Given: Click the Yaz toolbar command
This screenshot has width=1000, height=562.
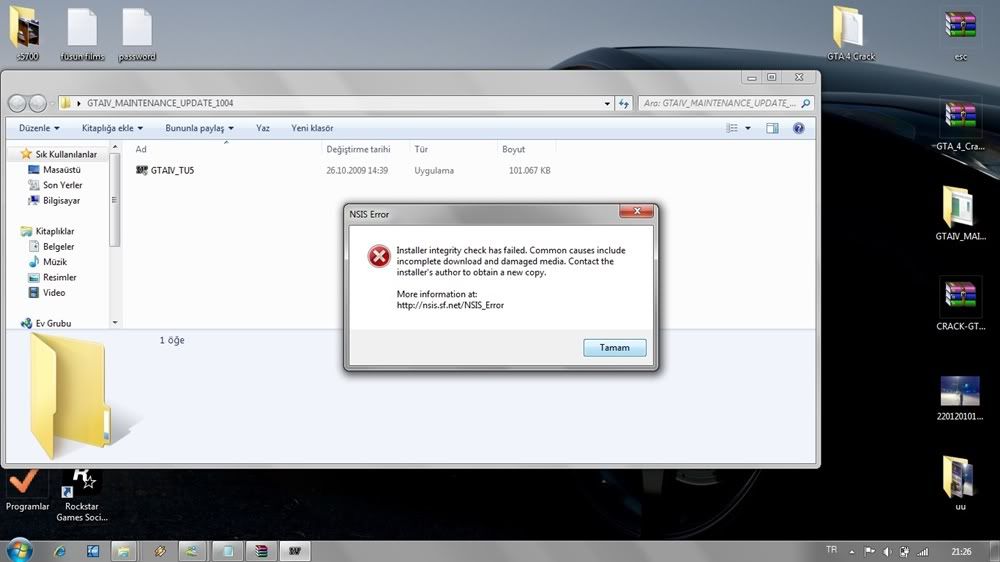Looking at the screenshot, I should (x=263, y=128).
